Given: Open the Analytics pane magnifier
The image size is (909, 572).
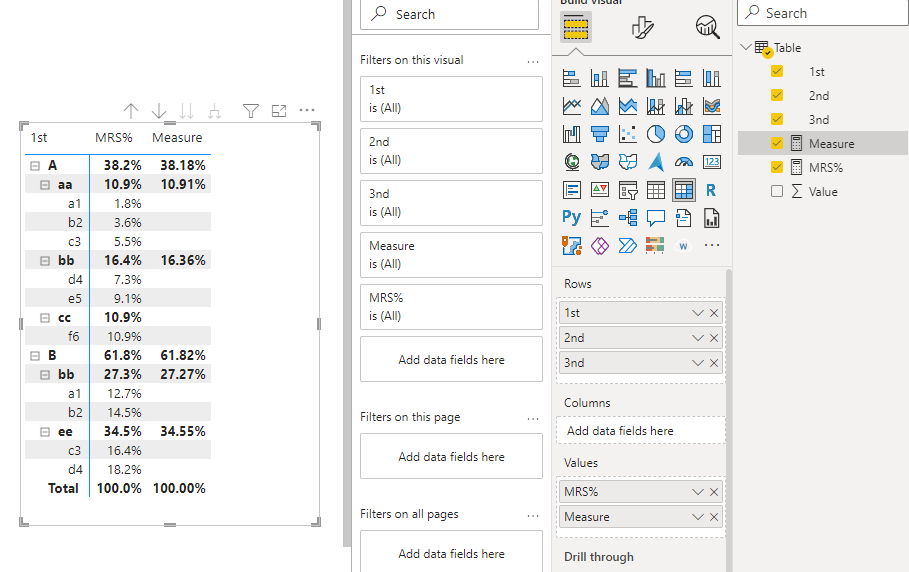Looking at the screenshot, I should [x=707, y=27].
